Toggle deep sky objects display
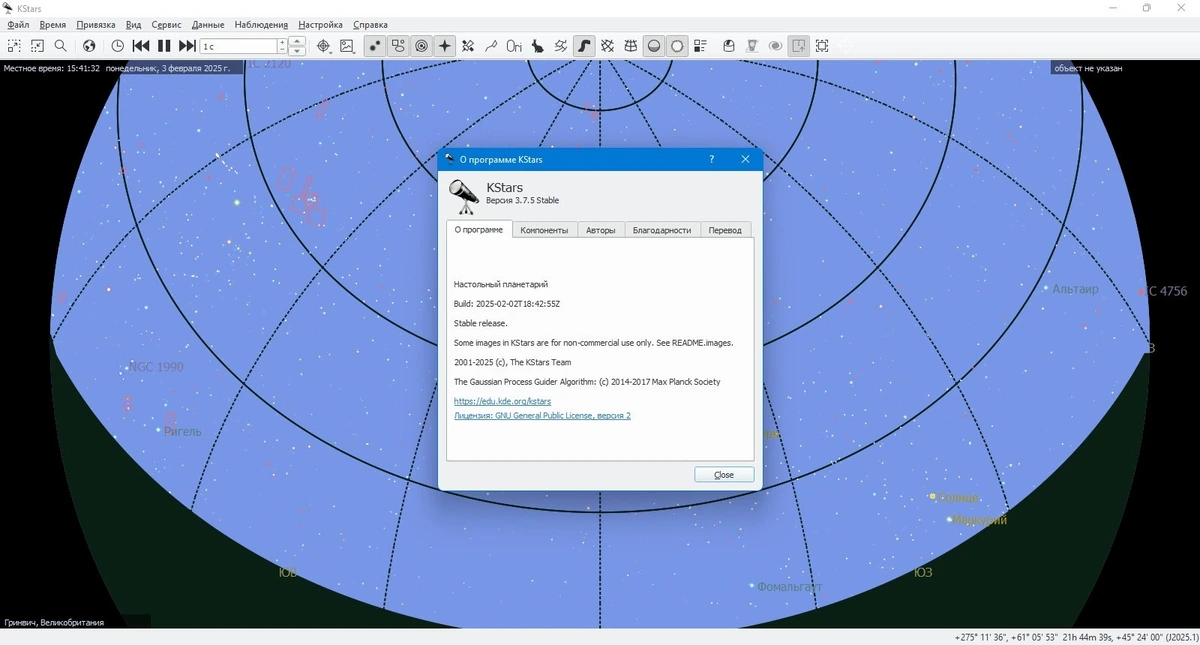Viewport: 1200px width, 645px height. pos(398,45)
